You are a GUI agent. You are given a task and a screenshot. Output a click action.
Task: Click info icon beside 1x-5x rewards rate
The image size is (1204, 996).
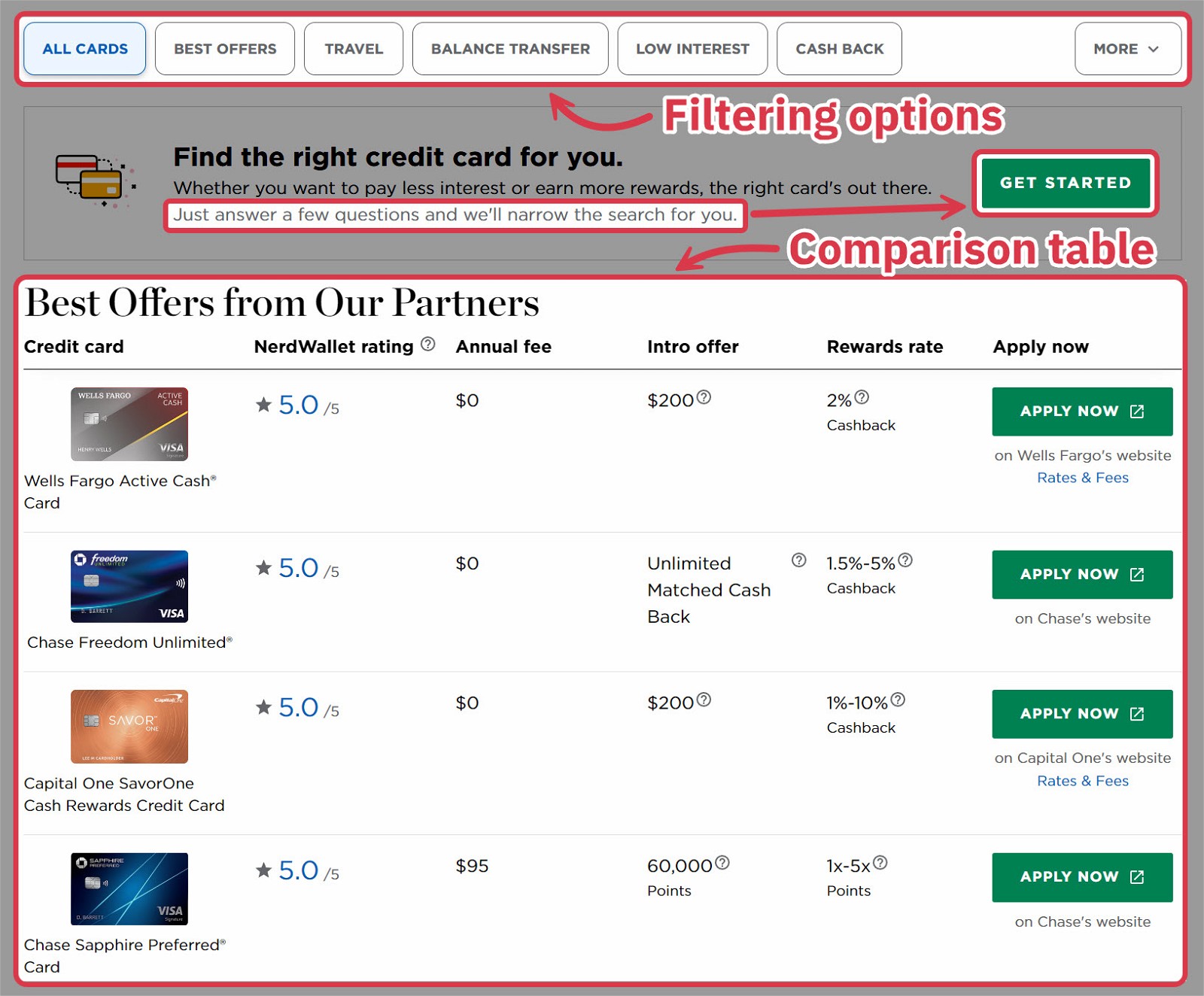coord(880,863)
